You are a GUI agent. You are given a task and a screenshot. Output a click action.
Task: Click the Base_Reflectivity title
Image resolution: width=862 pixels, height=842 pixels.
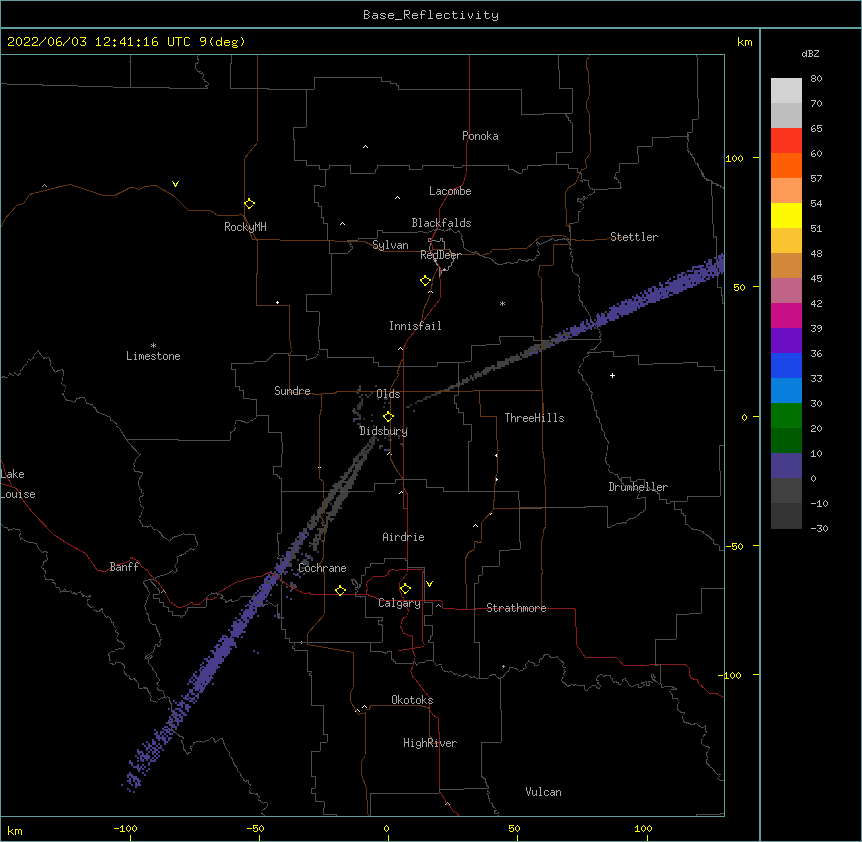pos(431,15)
